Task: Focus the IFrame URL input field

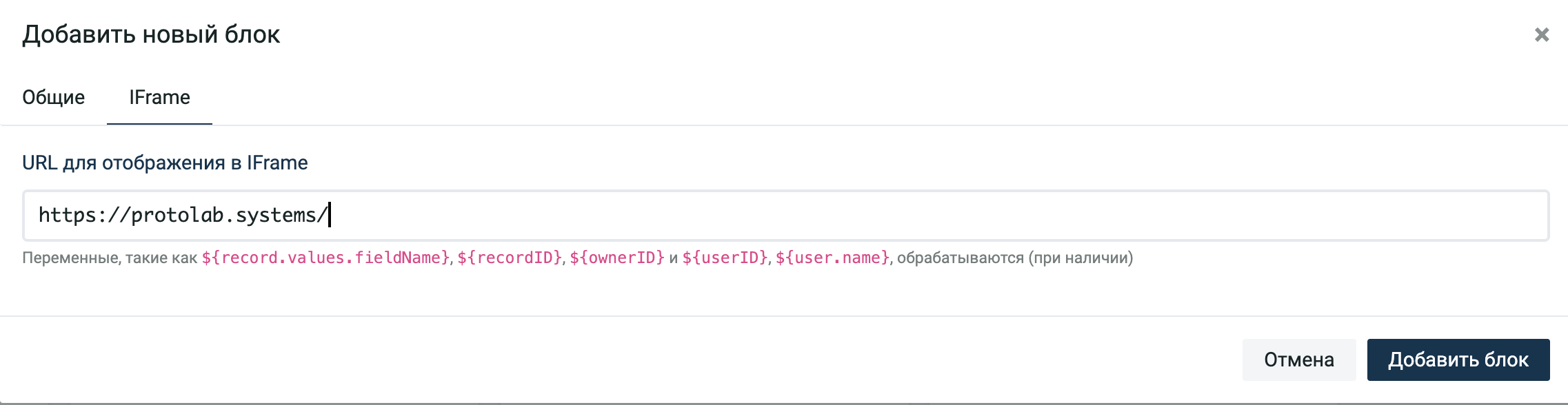Action: pyautogui.click(x=785, y=215)
